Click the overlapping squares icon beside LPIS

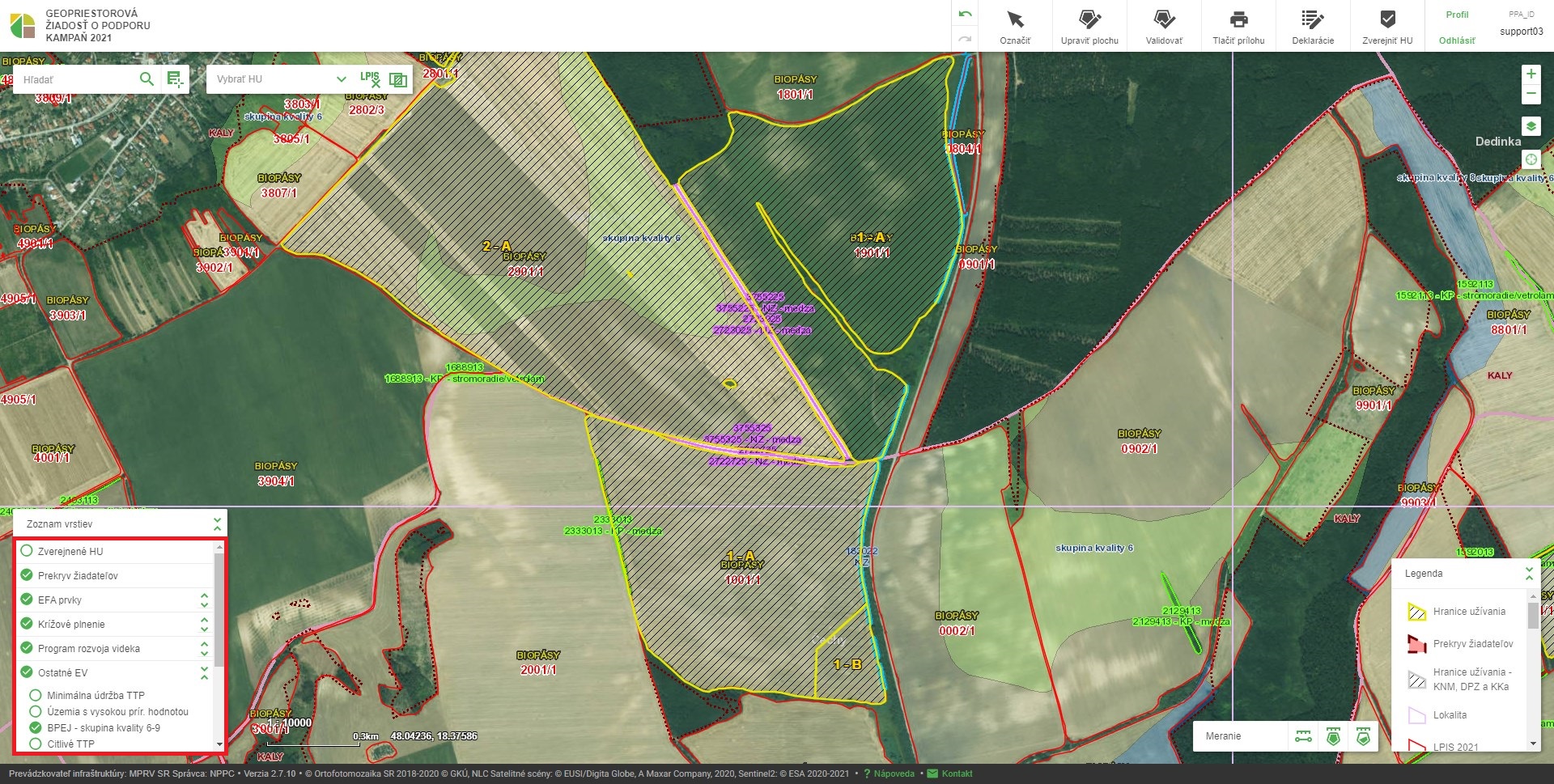tap(398, 79)
